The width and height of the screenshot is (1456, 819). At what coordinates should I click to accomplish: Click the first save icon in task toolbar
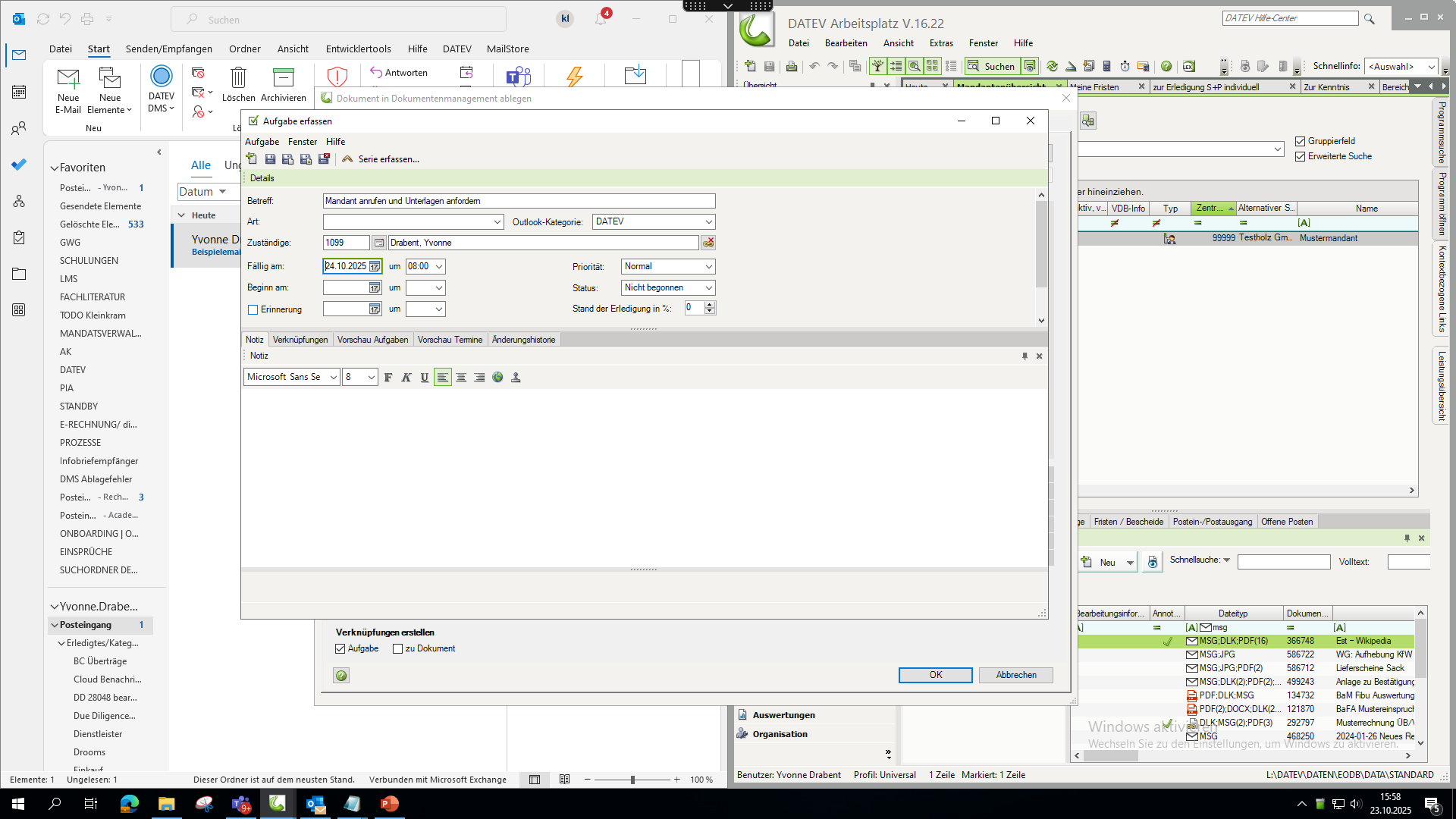coord(270,159)
